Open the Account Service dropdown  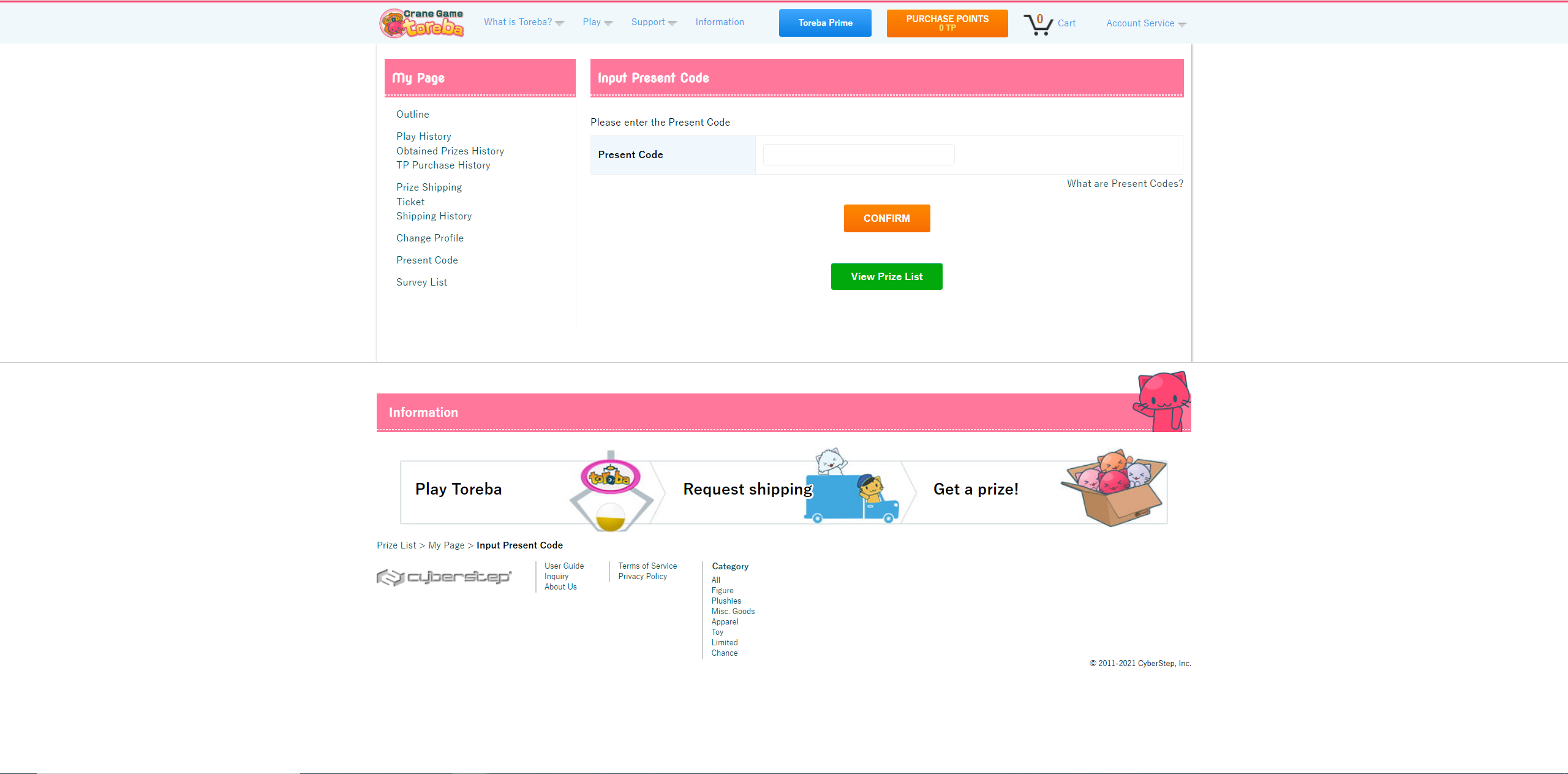1145,23
